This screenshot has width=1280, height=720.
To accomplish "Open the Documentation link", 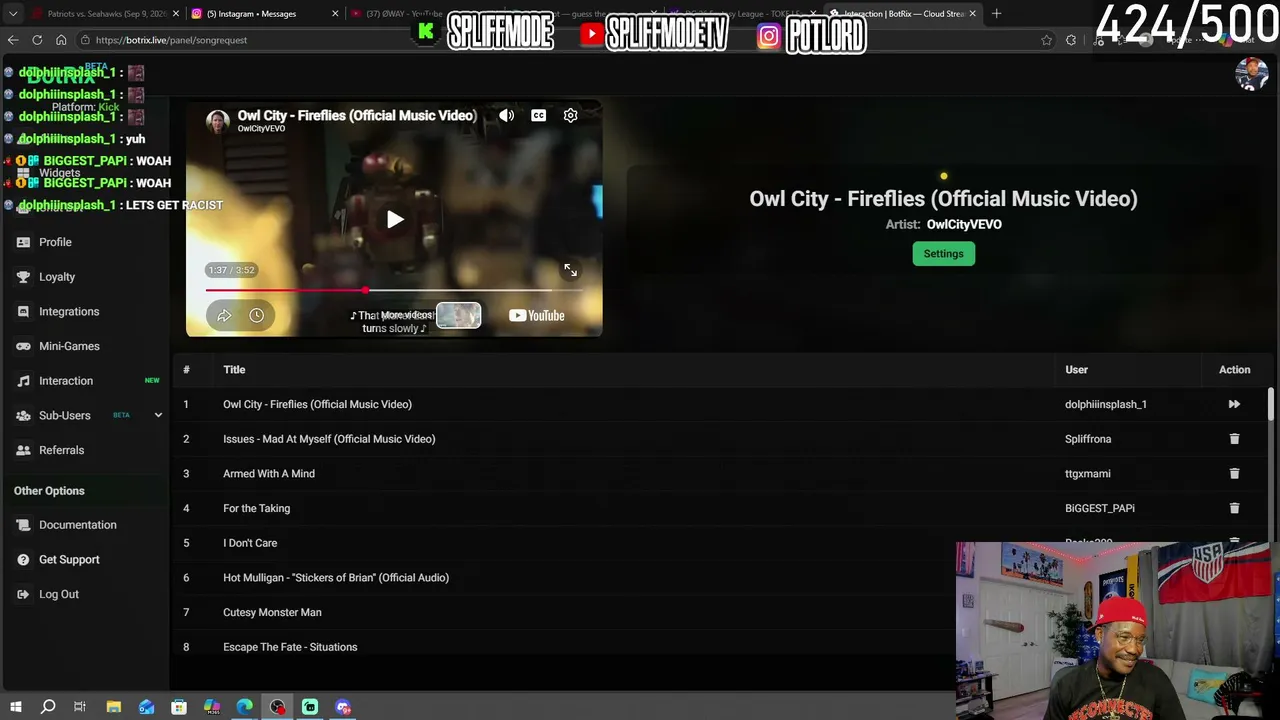I will [78, 525].
